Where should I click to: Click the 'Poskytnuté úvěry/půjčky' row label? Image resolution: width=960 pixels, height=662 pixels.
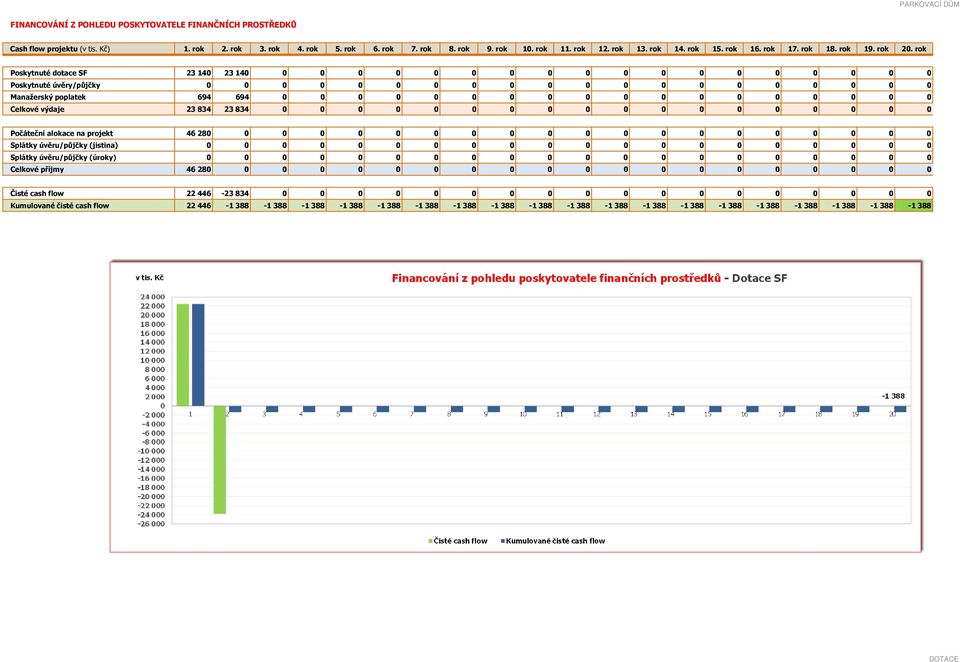pyautogui.click(x=55, y=85)
